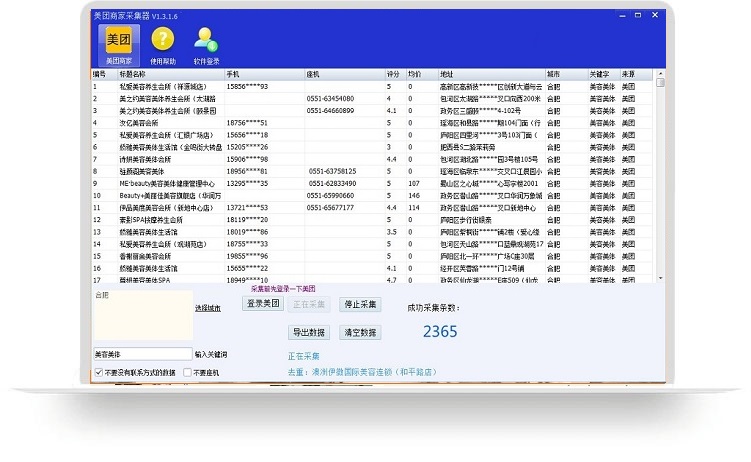Click the 地址 column header
Image resolution: width=751 pixels, height=462 pixels.
coord(491,74)
